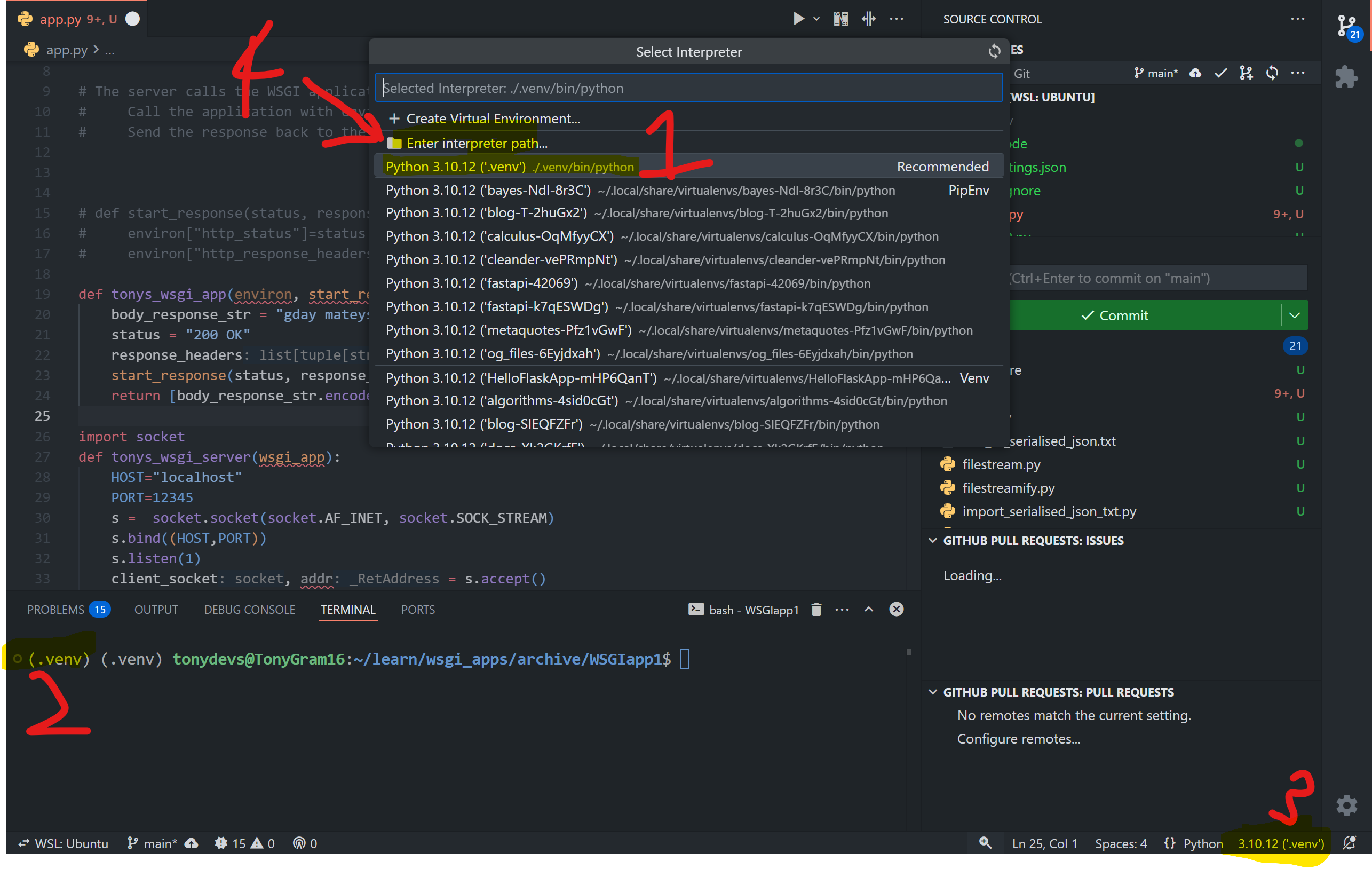Select the metaquotes-Pfz1vGwF interpreter
The image size is (1372, 869).
688,330
